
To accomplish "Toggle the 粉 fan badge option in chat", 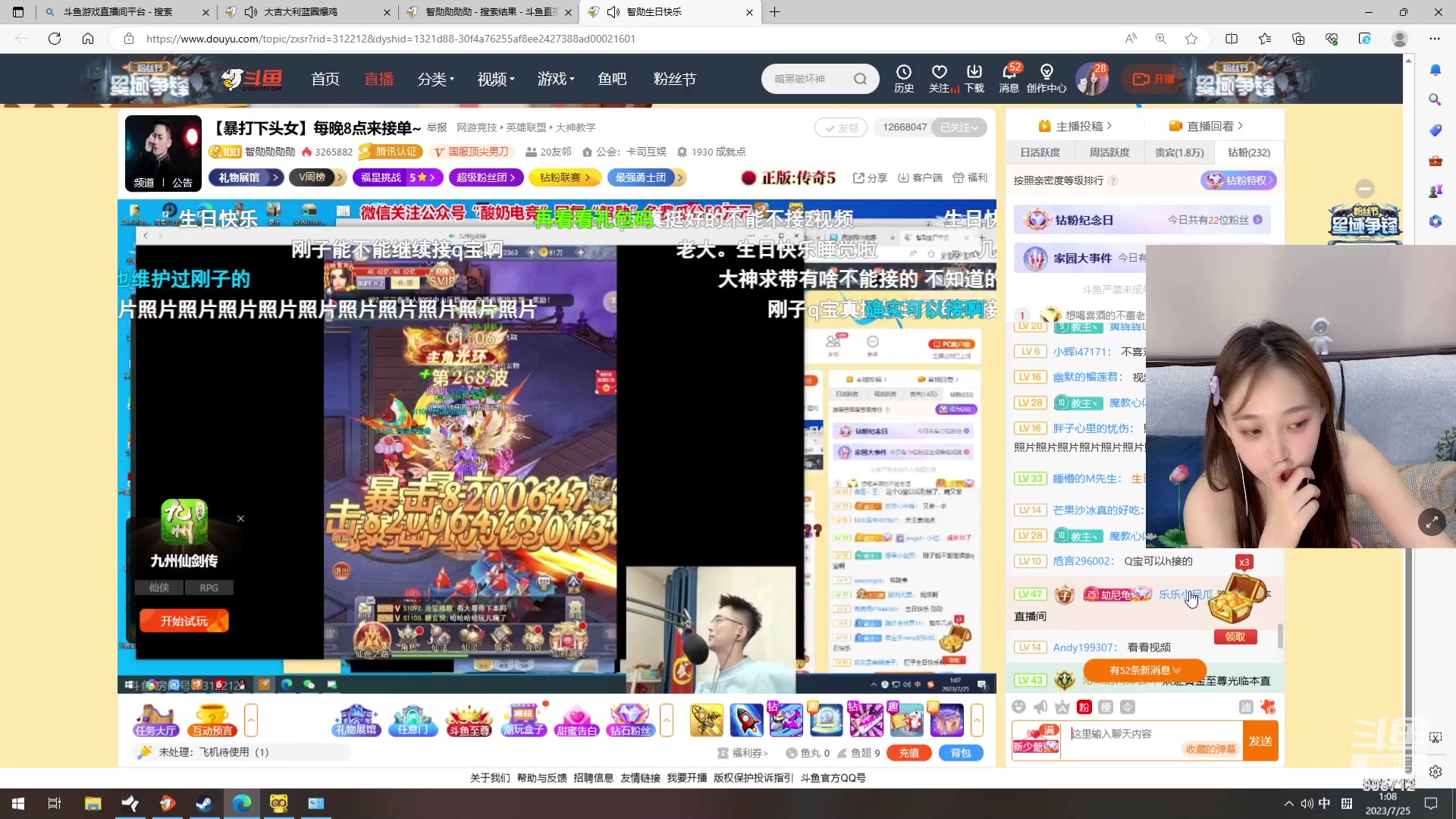I will [x=1084, y=707].
